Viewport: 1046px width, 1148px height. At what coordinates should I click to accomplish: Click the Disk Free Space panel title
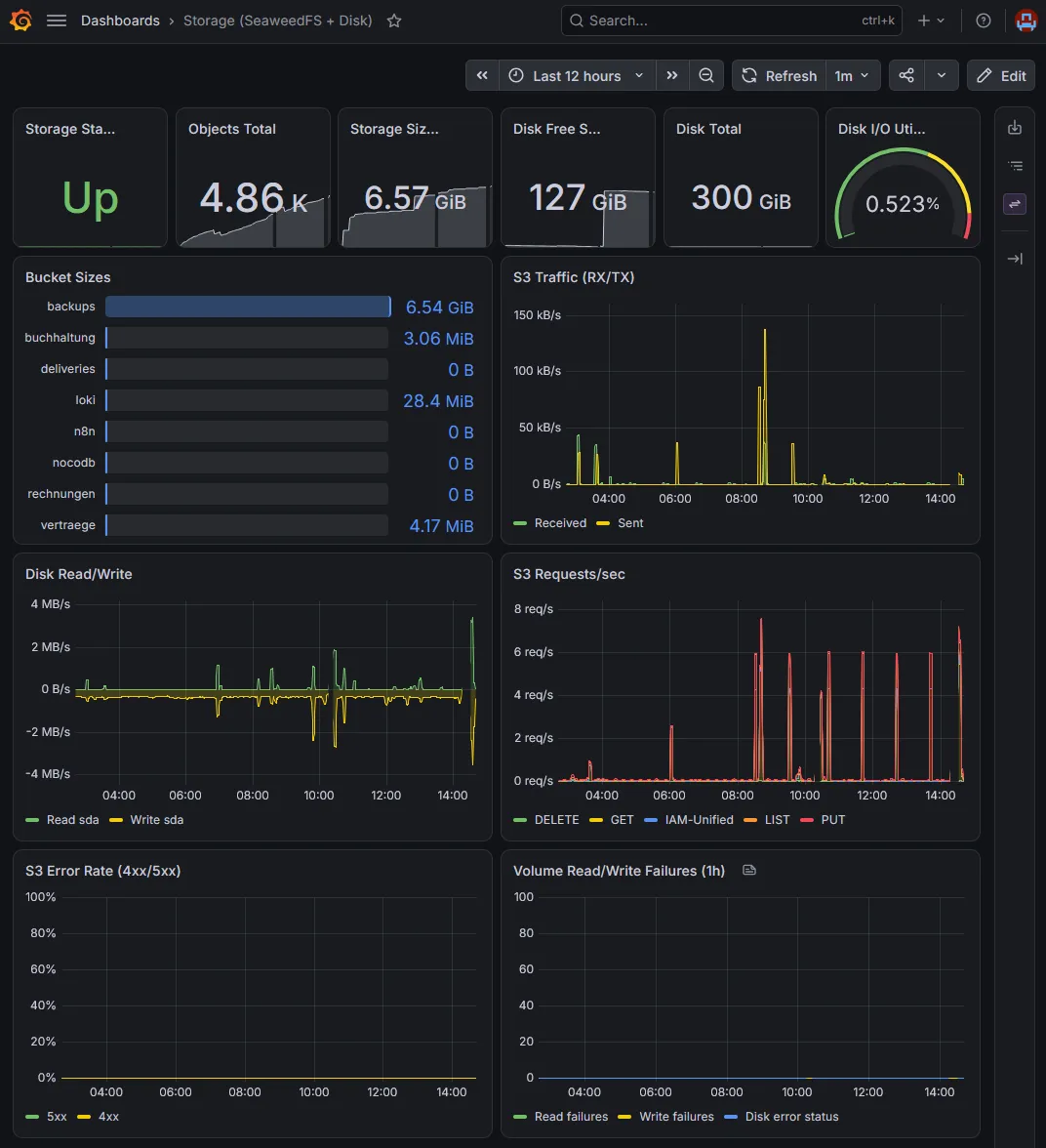[556, 129]
